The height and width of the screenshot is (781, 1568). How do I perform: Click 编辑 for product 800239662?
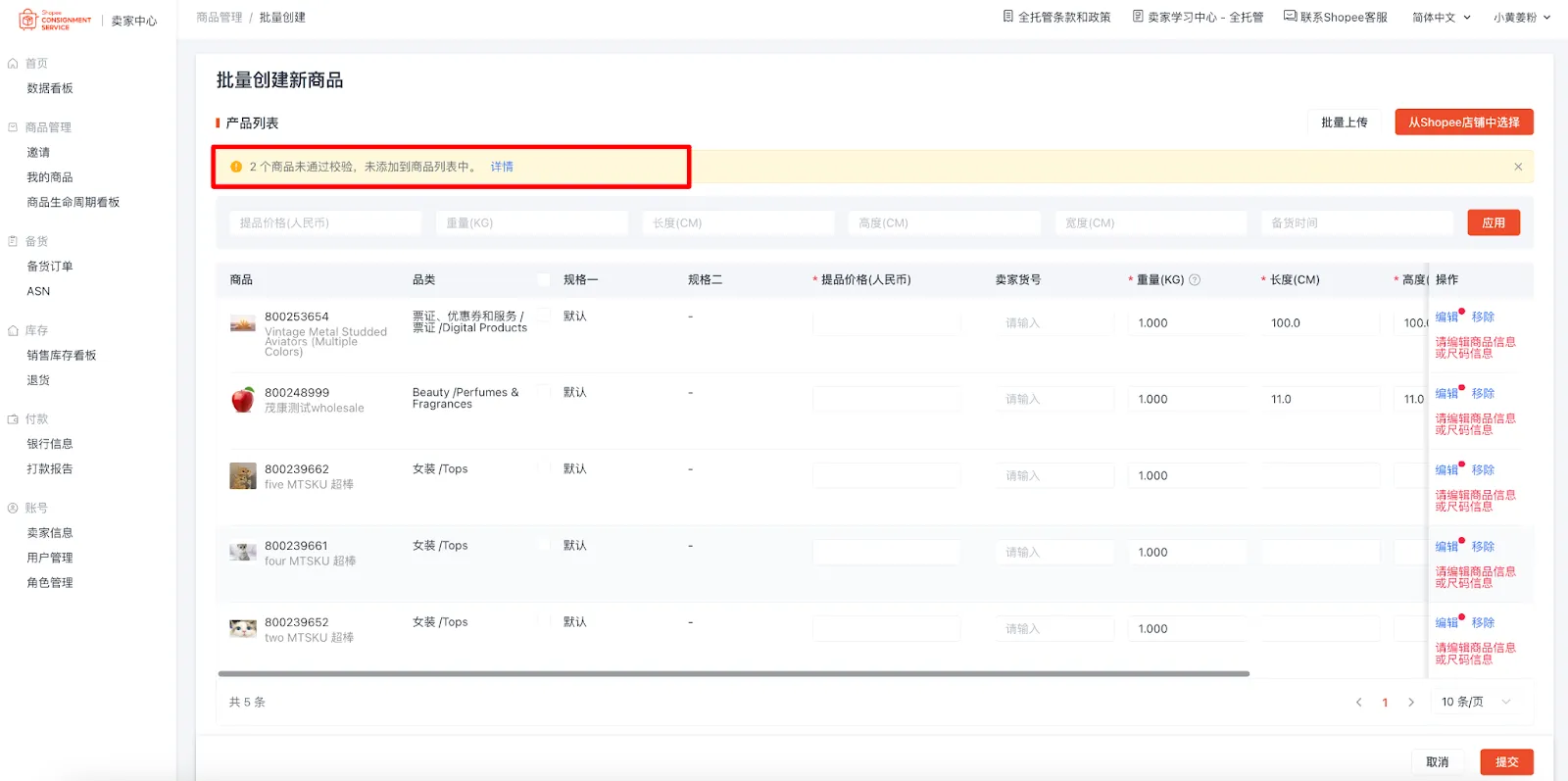coord(1446,470)
